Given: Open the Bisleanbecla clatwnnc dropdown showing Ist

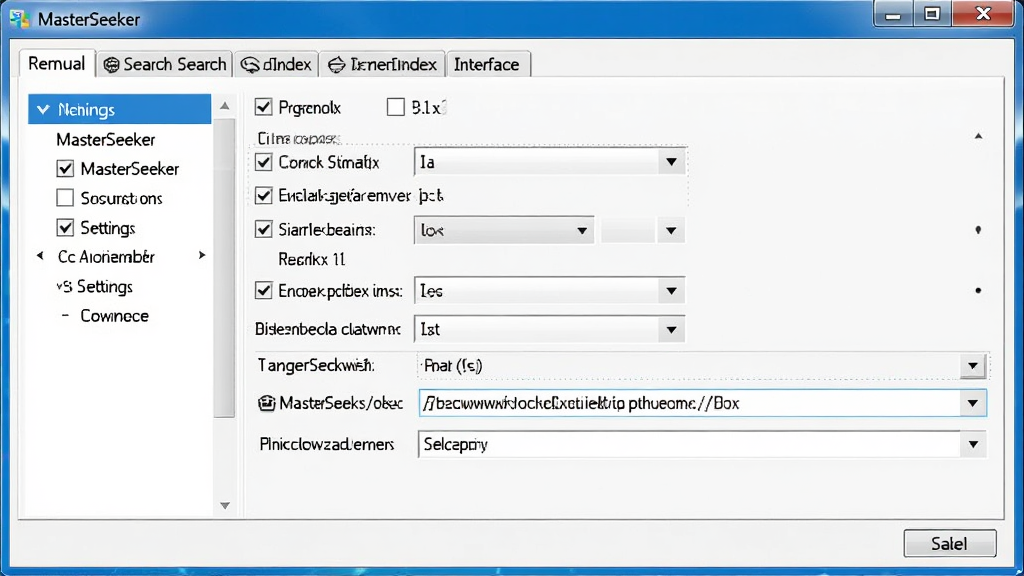Looking at the screenshot, I should click(549, 330).
